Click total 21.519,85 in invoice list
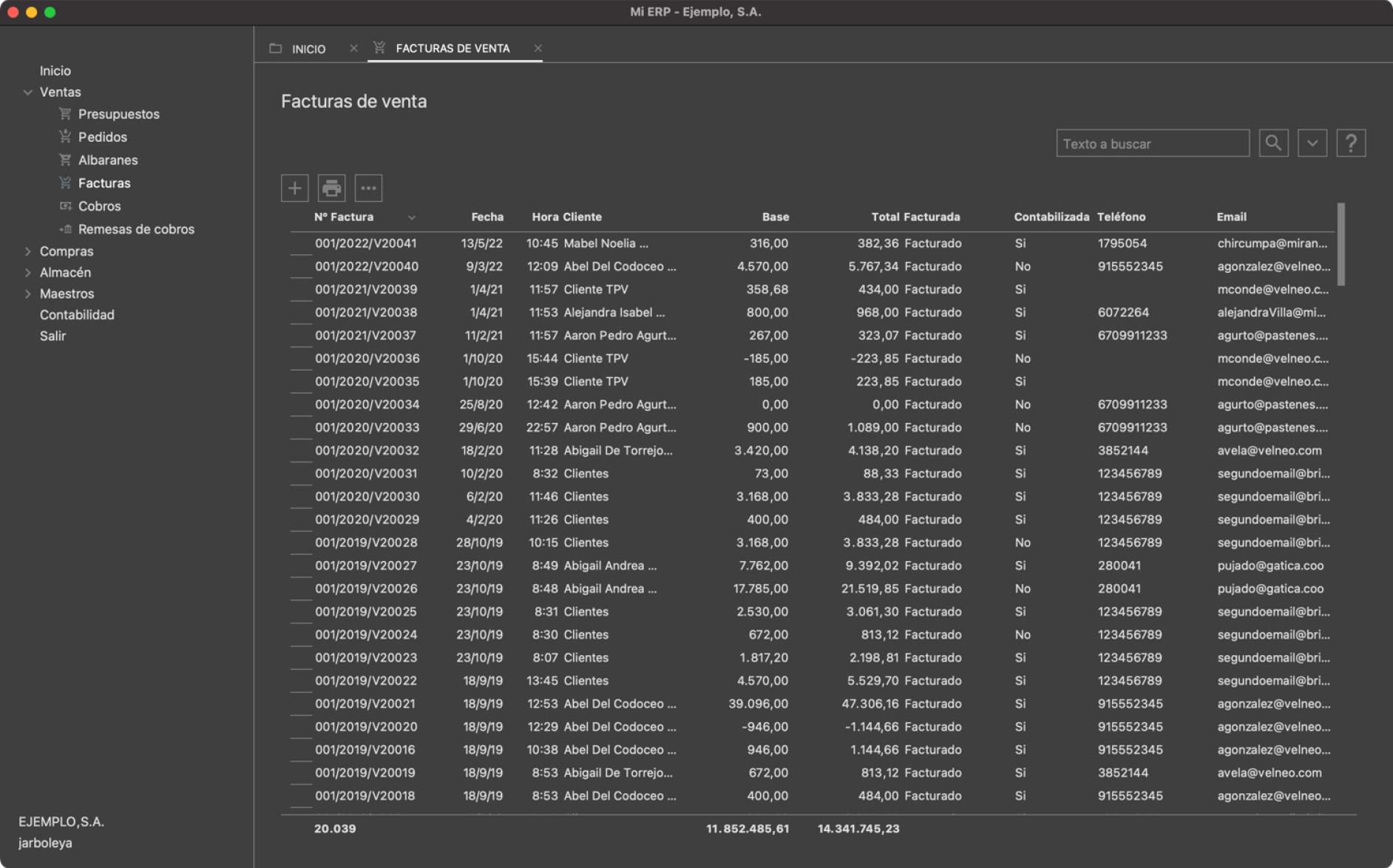The height and width of the screenshot is (868, 1393). (x=870, y=589)
